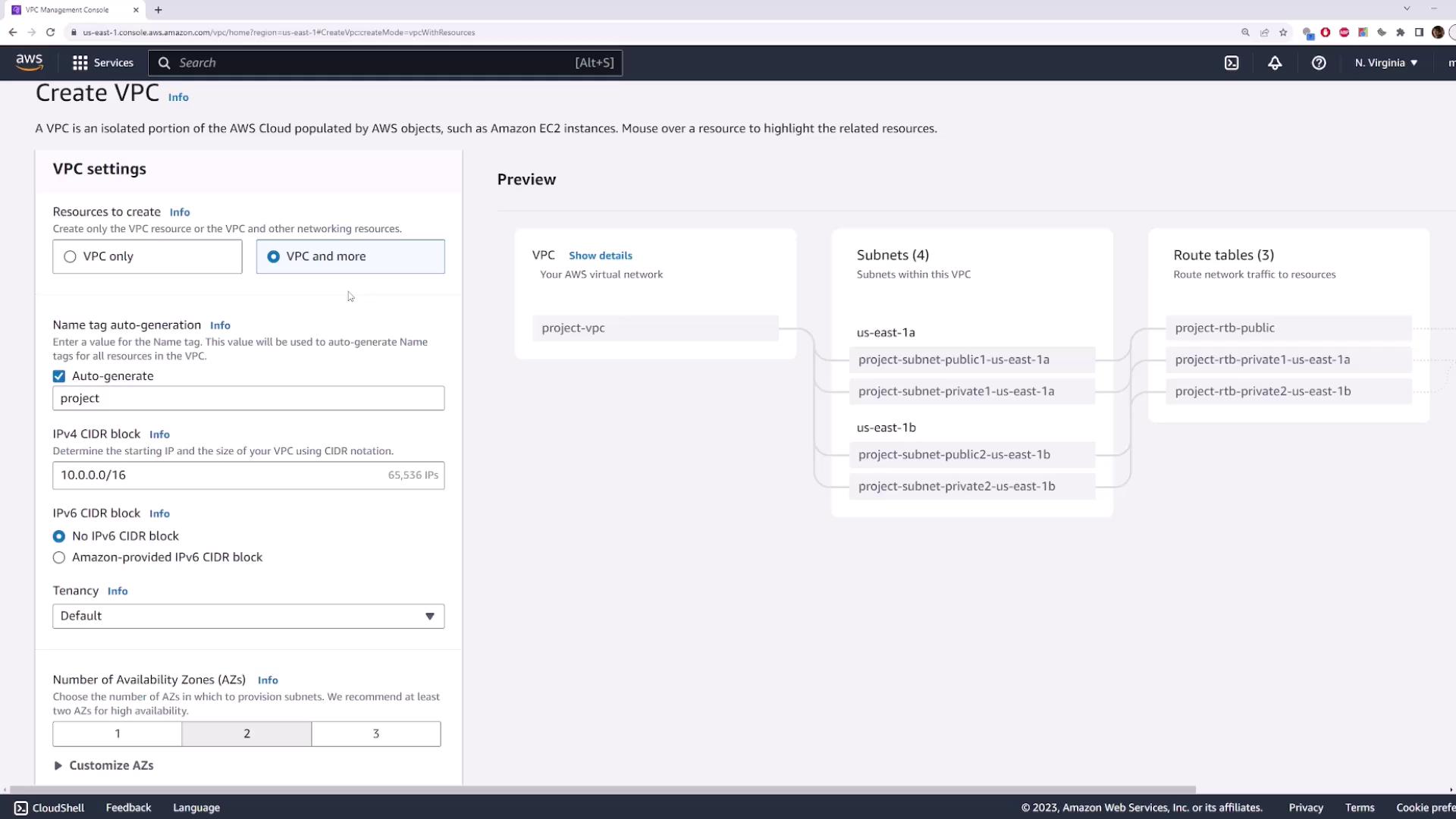Click the Feedback link in the footer
The width and height of the screenshot is (1456, 819).
pos(128,808)
